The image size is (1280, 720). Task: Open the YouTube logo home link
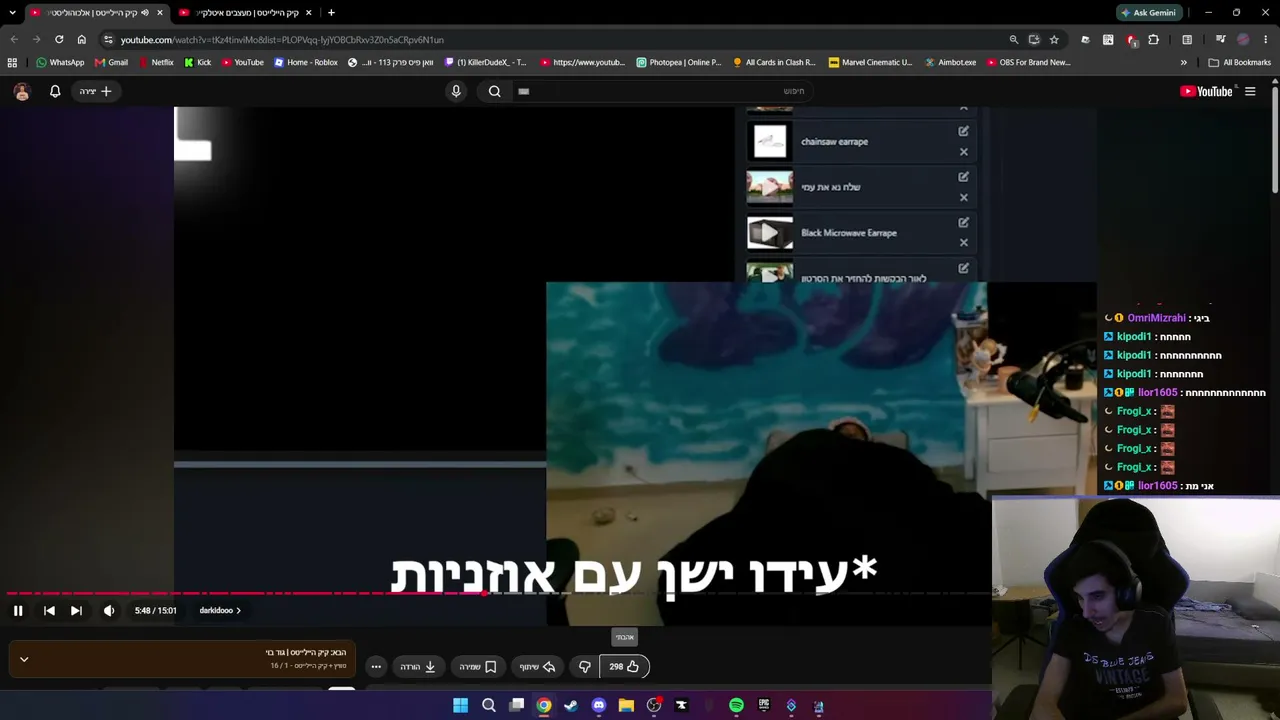coord(1206,91)
